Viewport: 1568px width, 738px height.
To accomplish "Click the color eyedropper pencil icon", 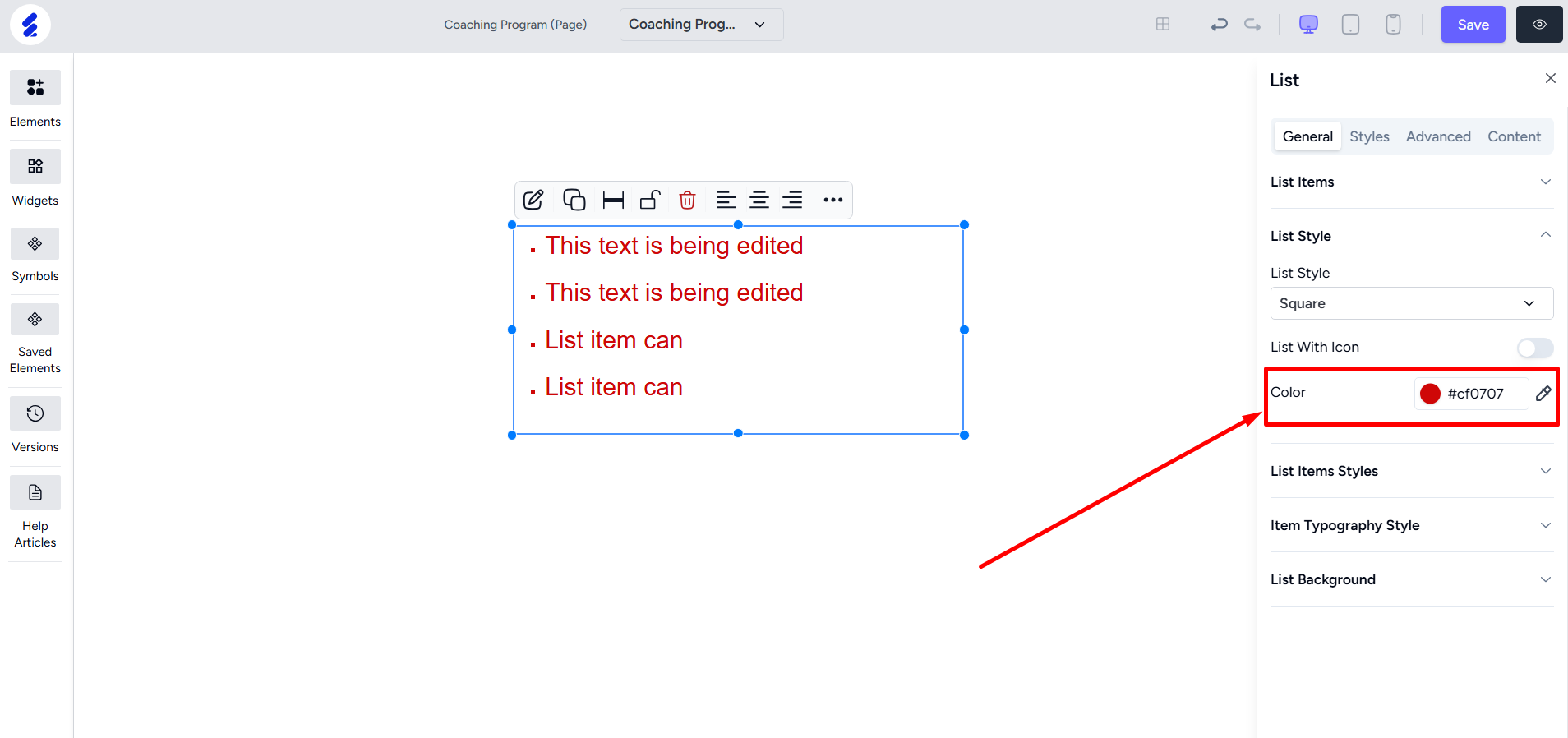I will pos(1543,393).
